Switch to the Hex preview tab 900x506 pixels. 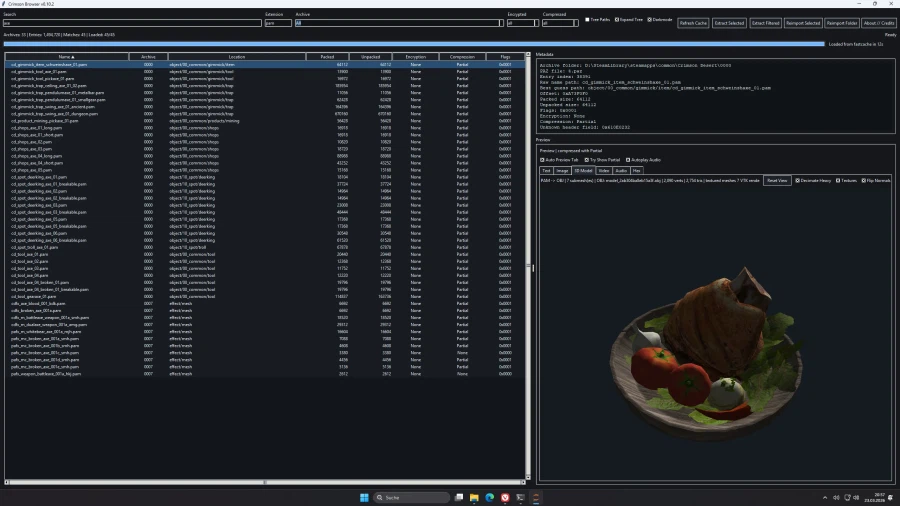click(x=636, y=171)
